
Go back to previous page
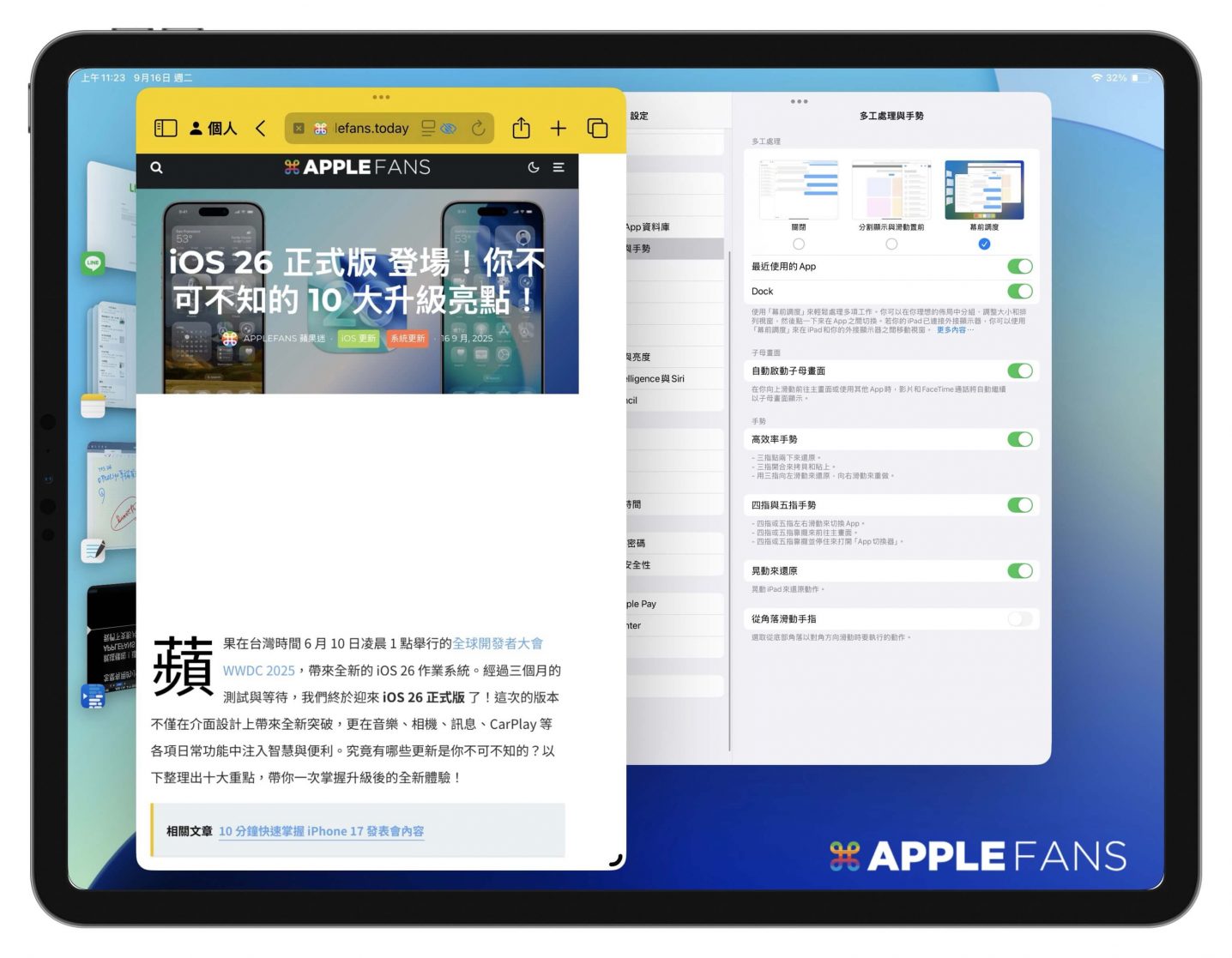(261, 129)
